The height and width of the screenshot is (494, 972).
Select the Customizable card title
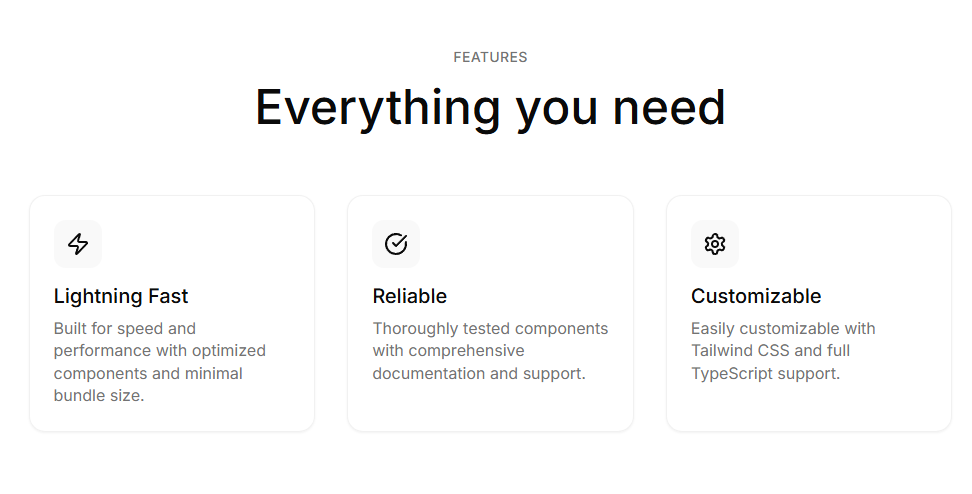(756, 296)
